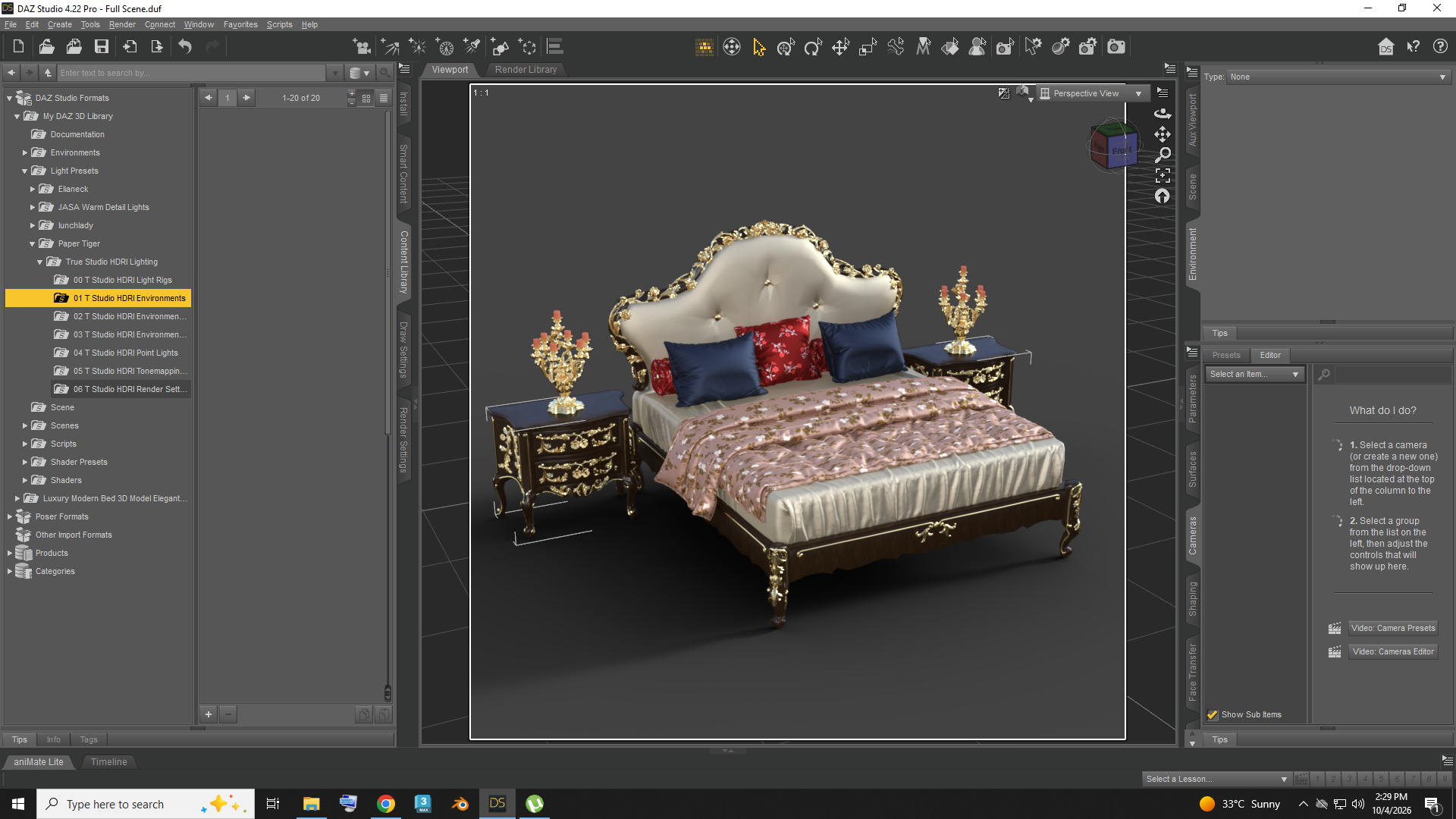Open the Render menu

tap(122, 24)
